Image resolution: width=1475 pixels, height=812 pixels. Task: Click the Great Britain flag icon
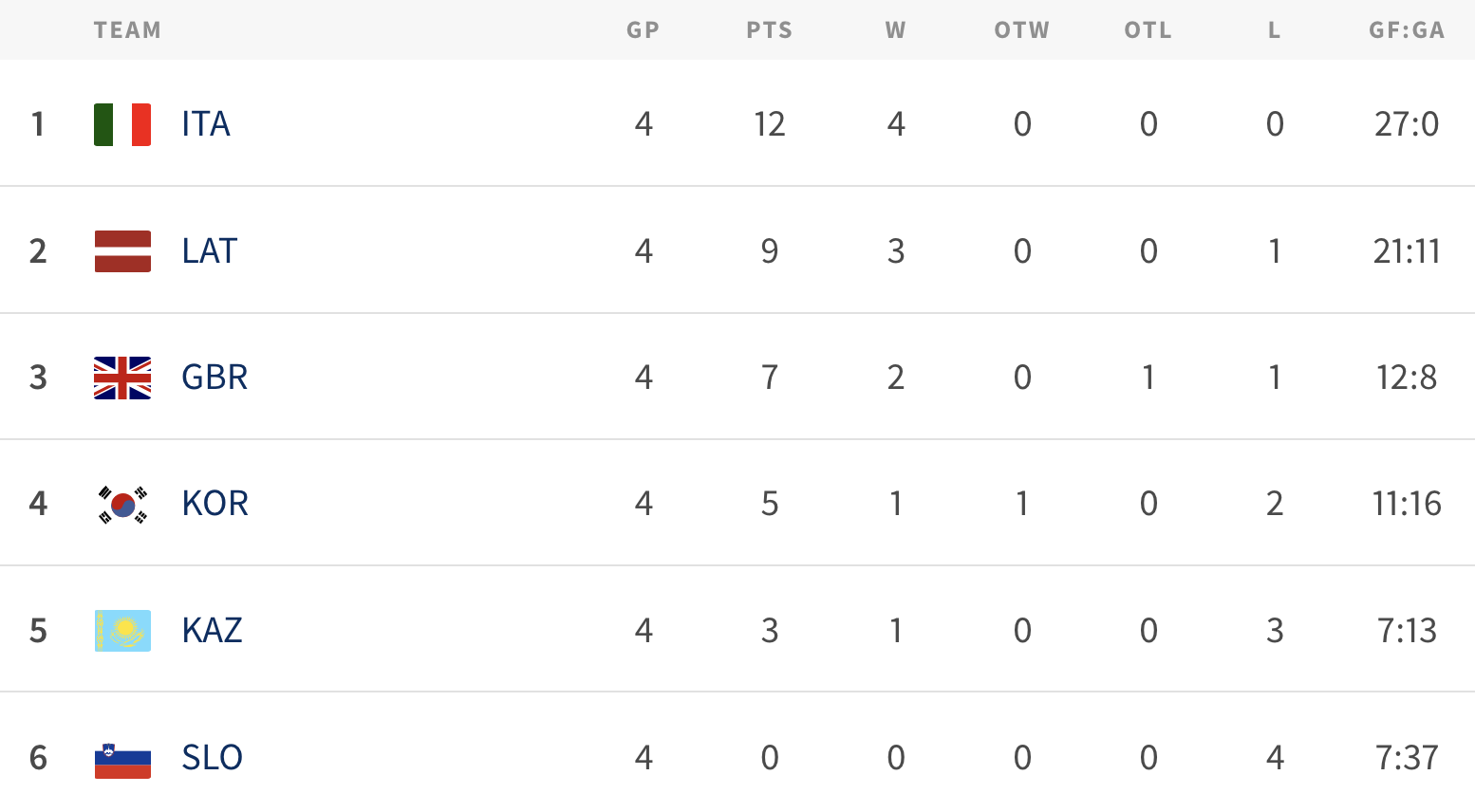[x=122, y=378]
